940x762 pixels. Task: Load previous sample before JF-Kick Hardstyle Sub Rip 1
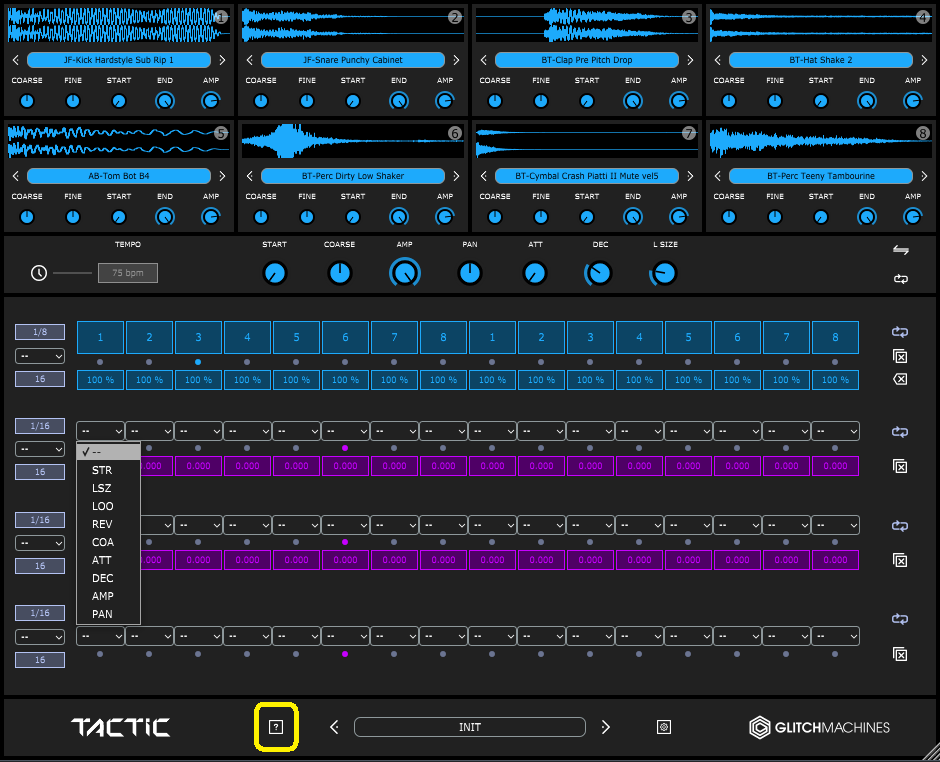[x=16, y=60]
